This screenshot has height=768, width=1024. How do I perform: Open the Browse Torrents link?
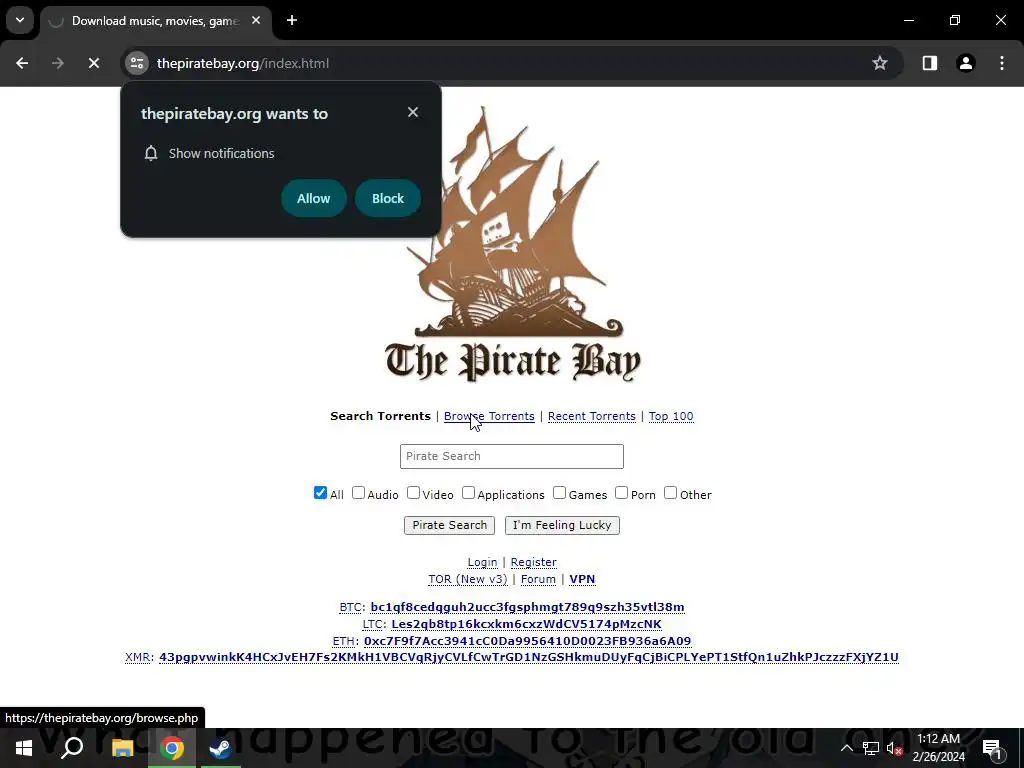(489, 416)
